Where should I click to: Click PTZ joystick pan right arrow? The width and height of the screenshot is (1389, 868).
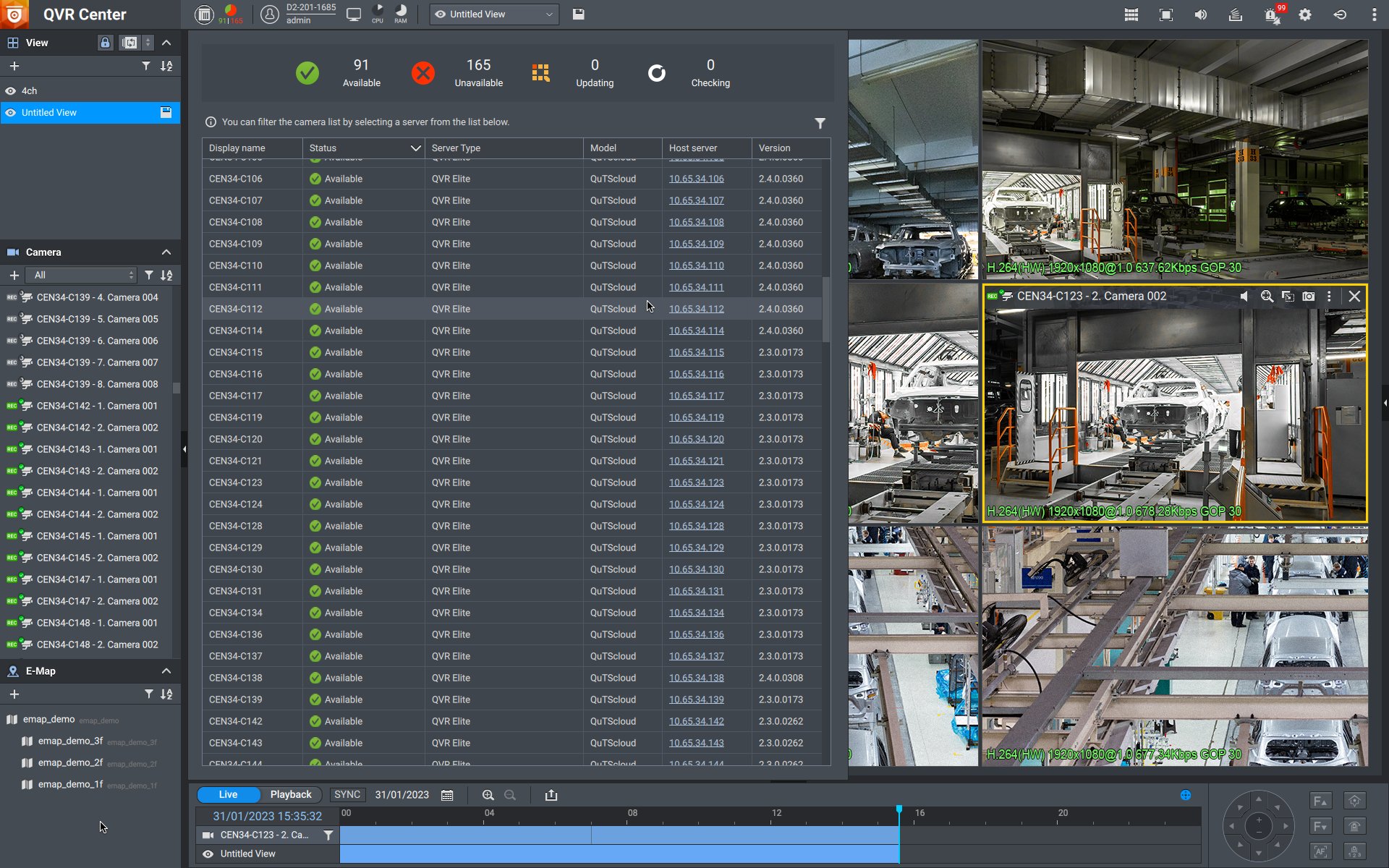pos(1286,825)
